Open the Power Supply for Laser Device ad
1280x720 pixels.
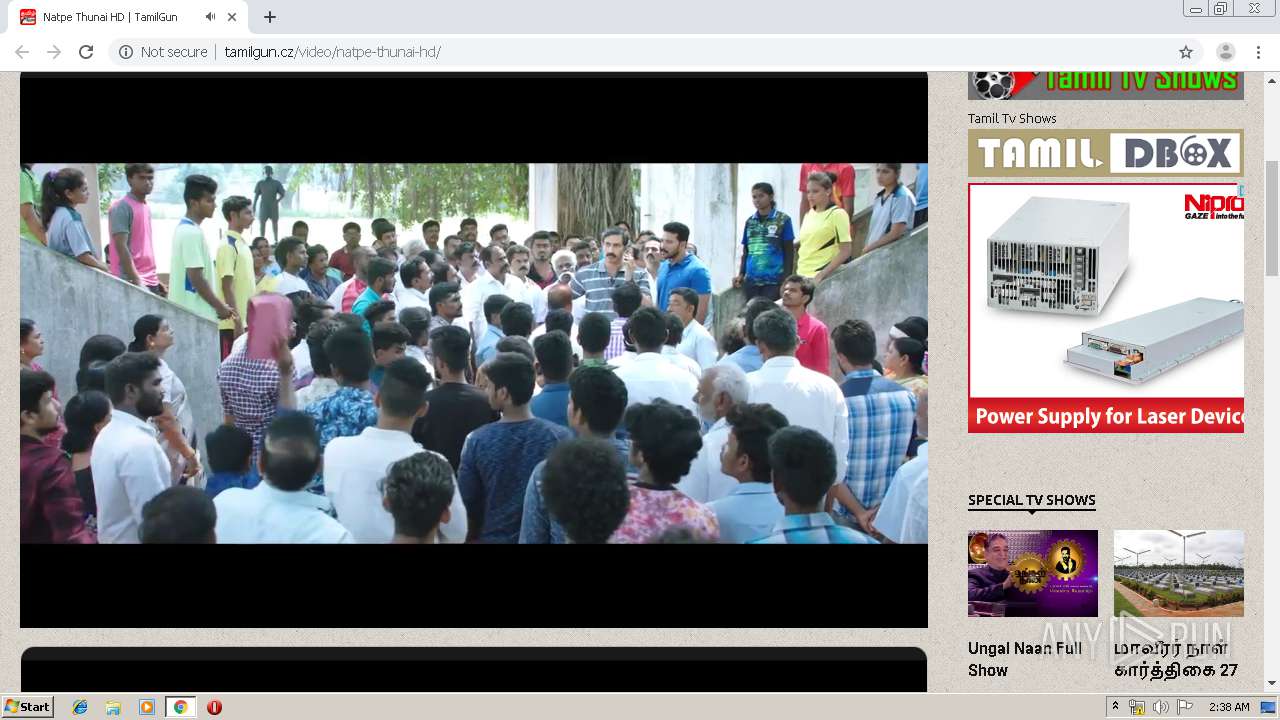(x=1106, y=308)
